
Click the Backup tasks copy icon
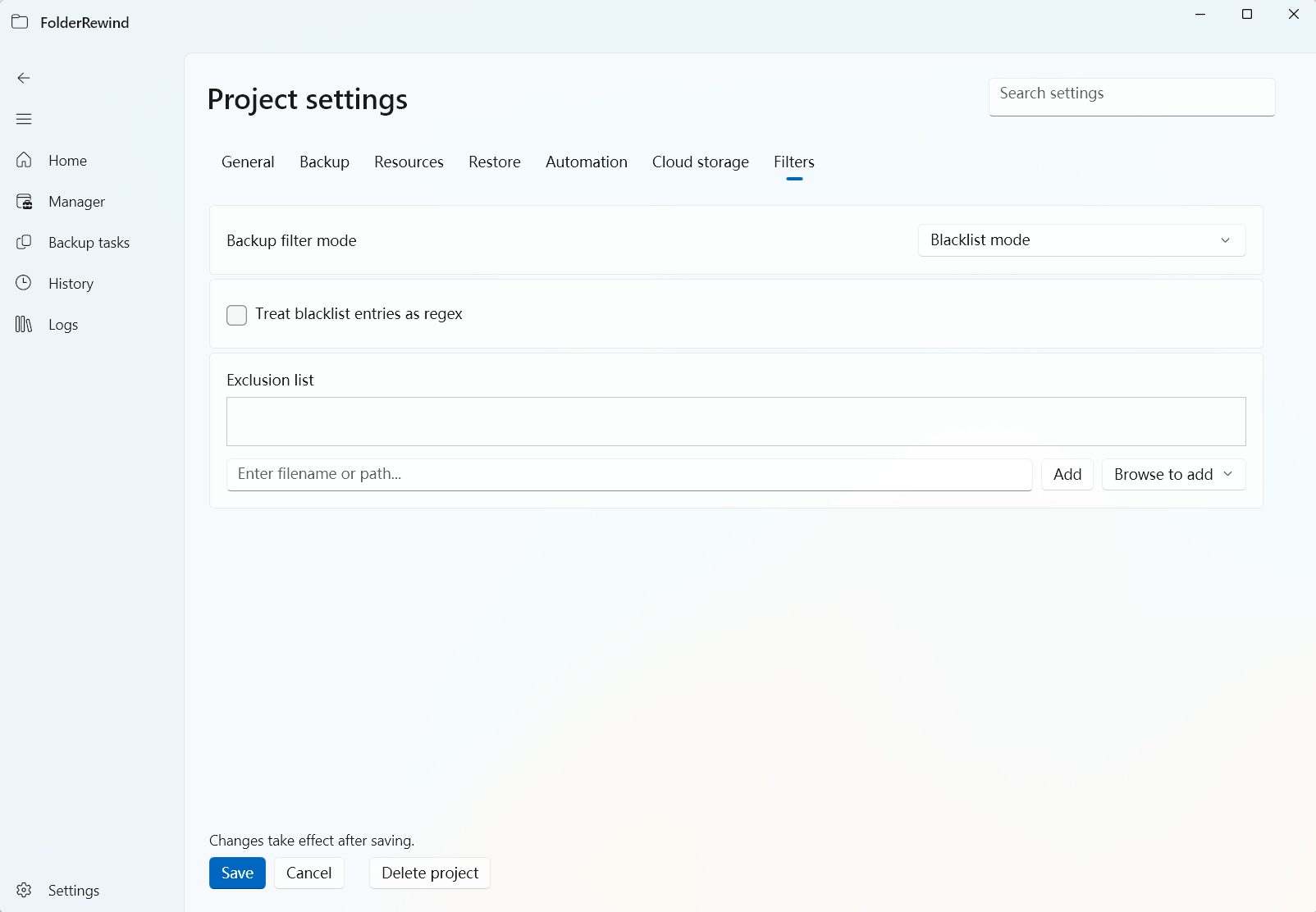point(24,242)
